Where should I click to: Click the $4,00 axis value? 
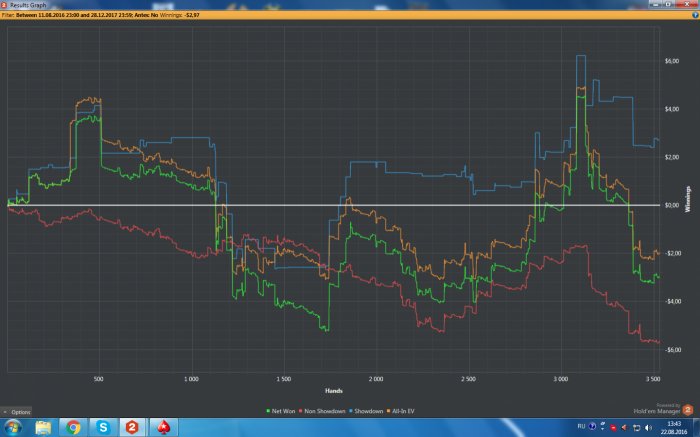coord(672,109)
